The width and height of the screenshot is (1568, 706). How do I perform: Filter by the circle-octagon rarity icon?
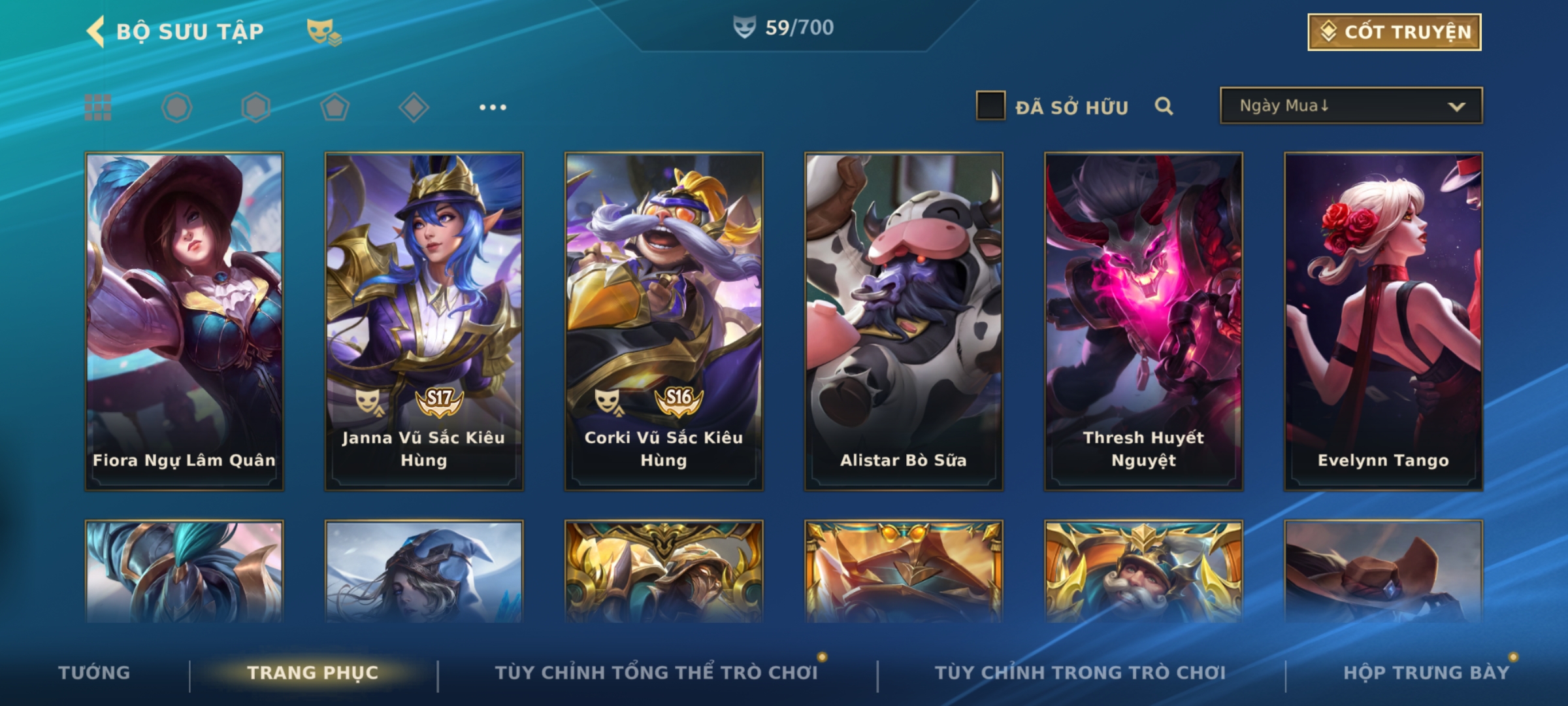177,107
